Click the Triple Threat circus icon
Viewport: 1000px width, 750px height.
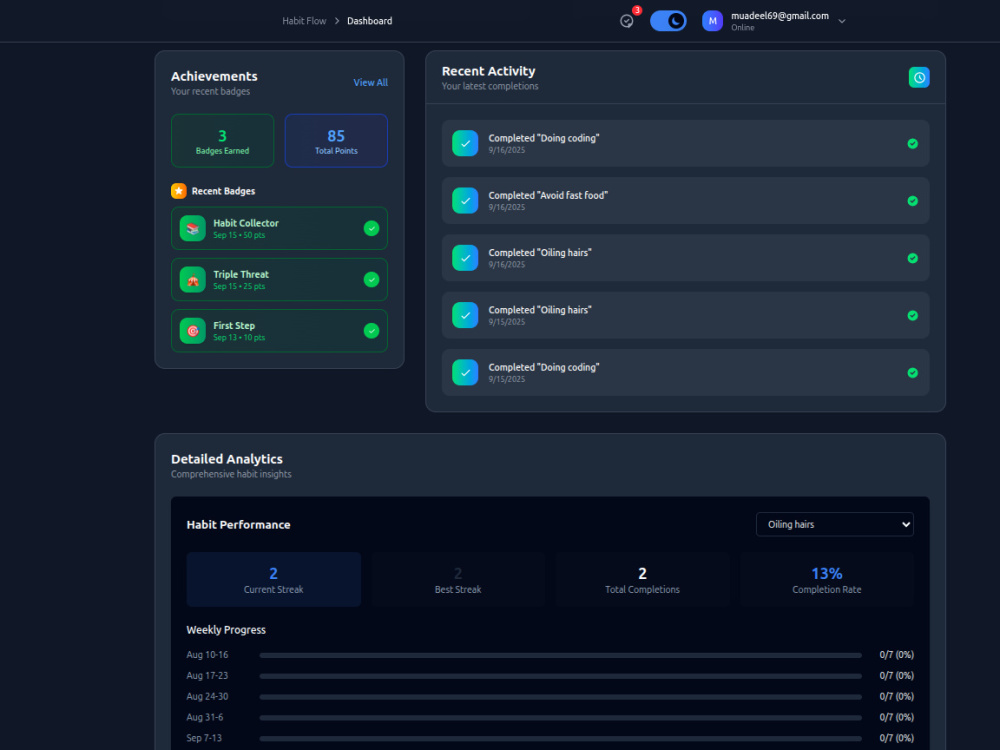193,279
